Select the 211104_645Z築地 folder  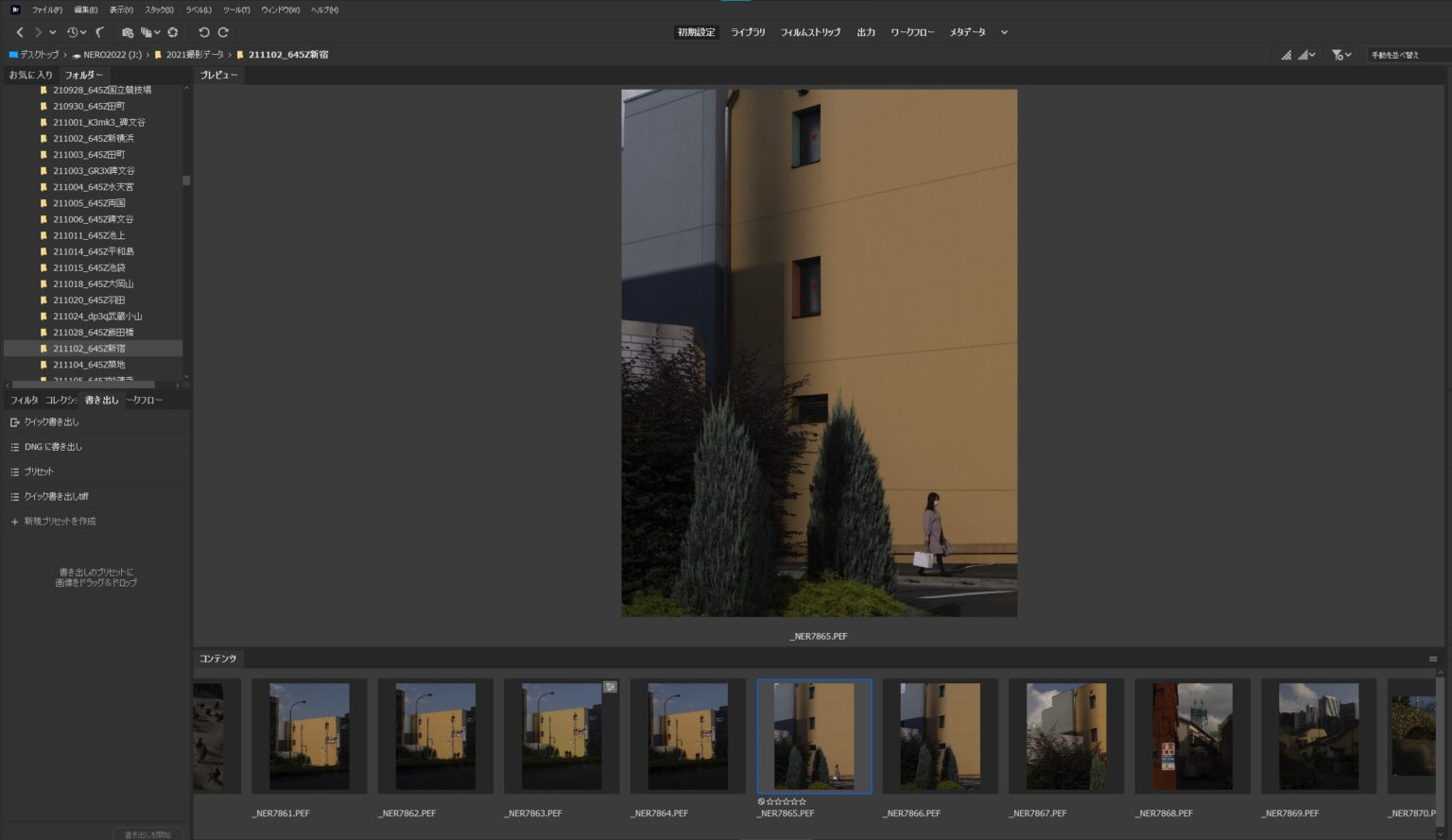tap(89, 365)
